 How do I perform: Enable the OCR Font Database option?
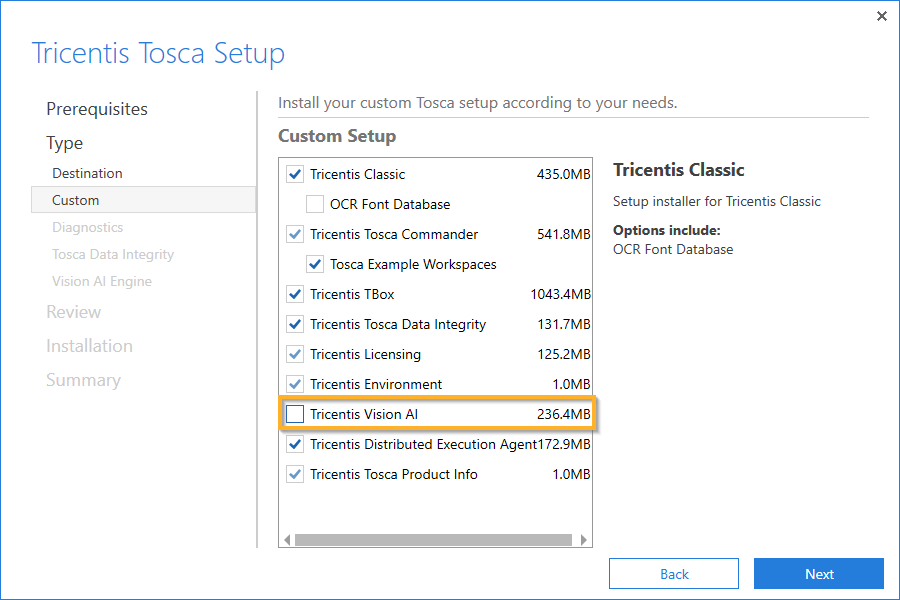coord(315,204)
